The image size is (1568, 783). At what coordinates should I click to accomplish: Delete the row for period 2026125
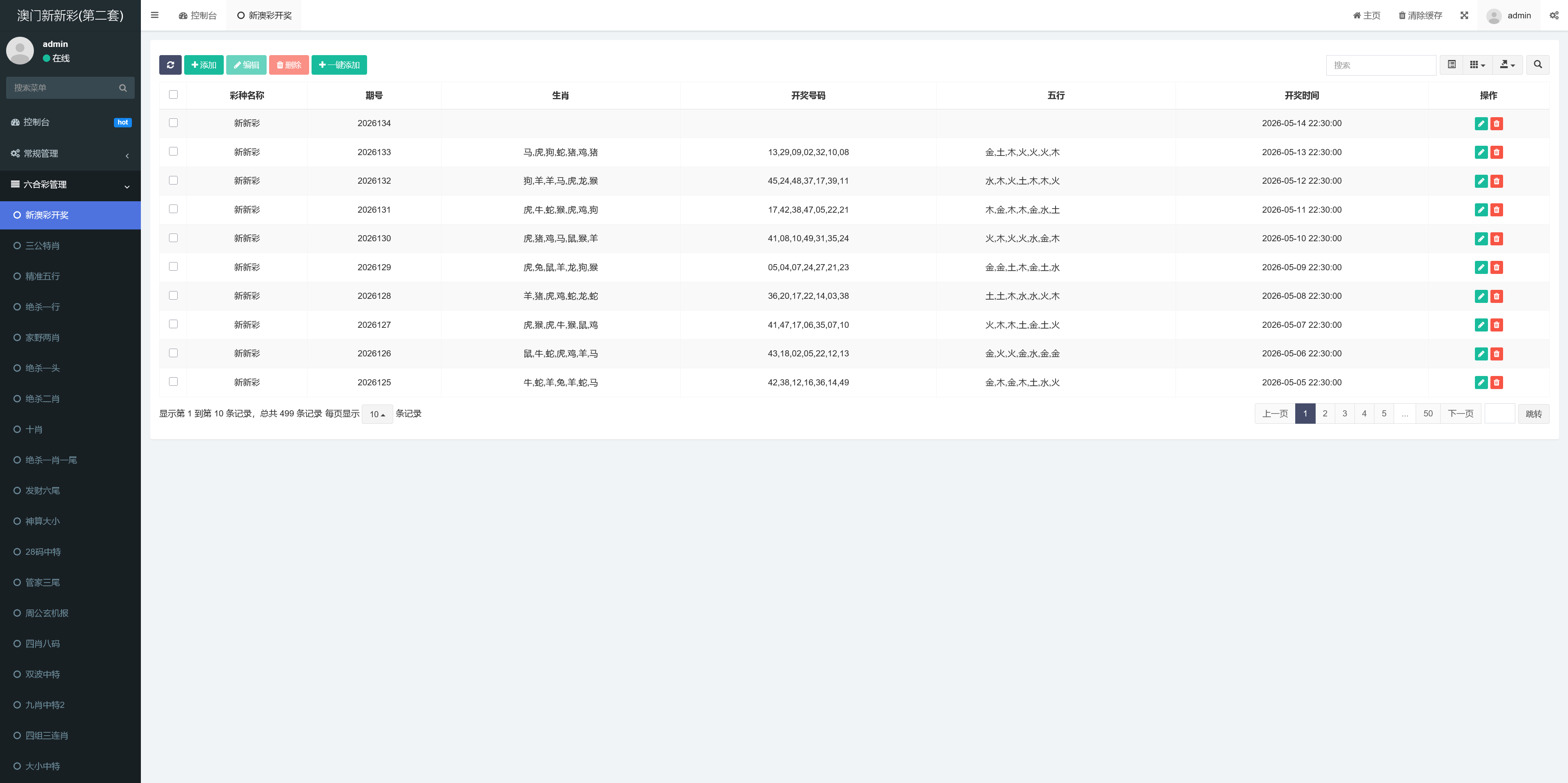1496,383
